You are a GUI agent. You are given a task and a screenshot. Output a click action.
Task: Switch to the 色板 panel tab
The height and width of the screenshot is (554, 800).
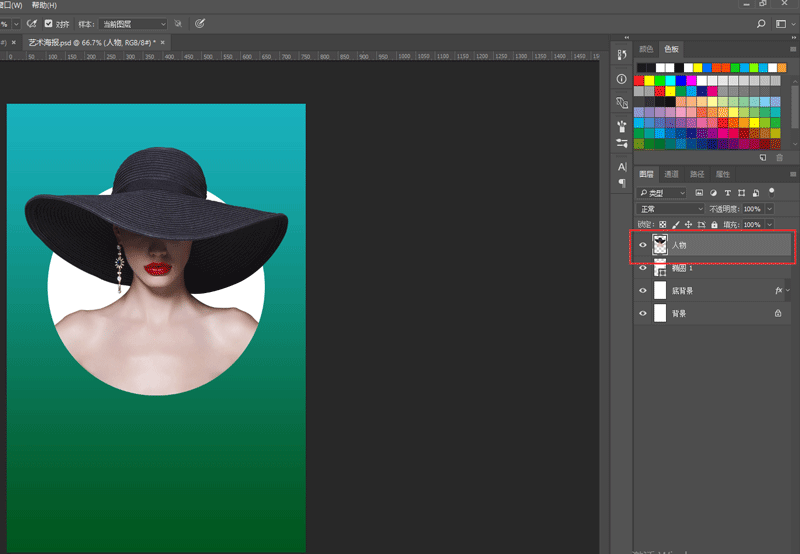[671, 49]
